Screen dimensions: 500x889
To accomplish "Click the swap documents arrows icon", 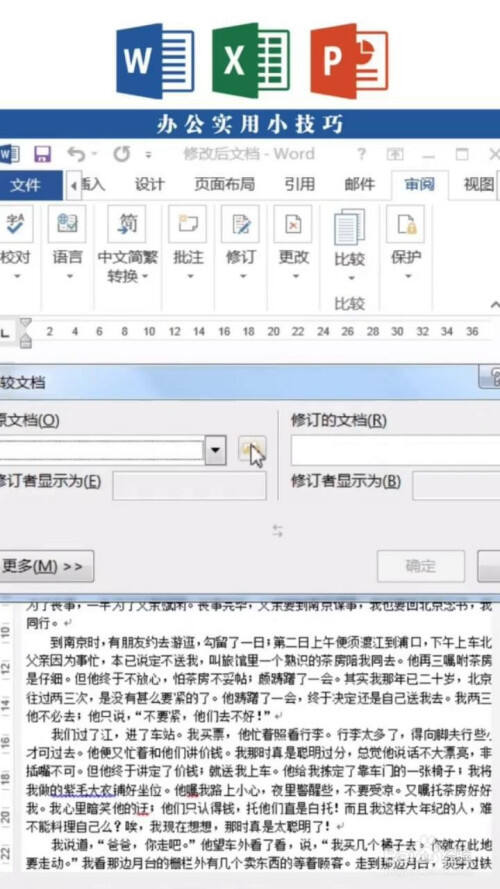I will pos(278,531).
